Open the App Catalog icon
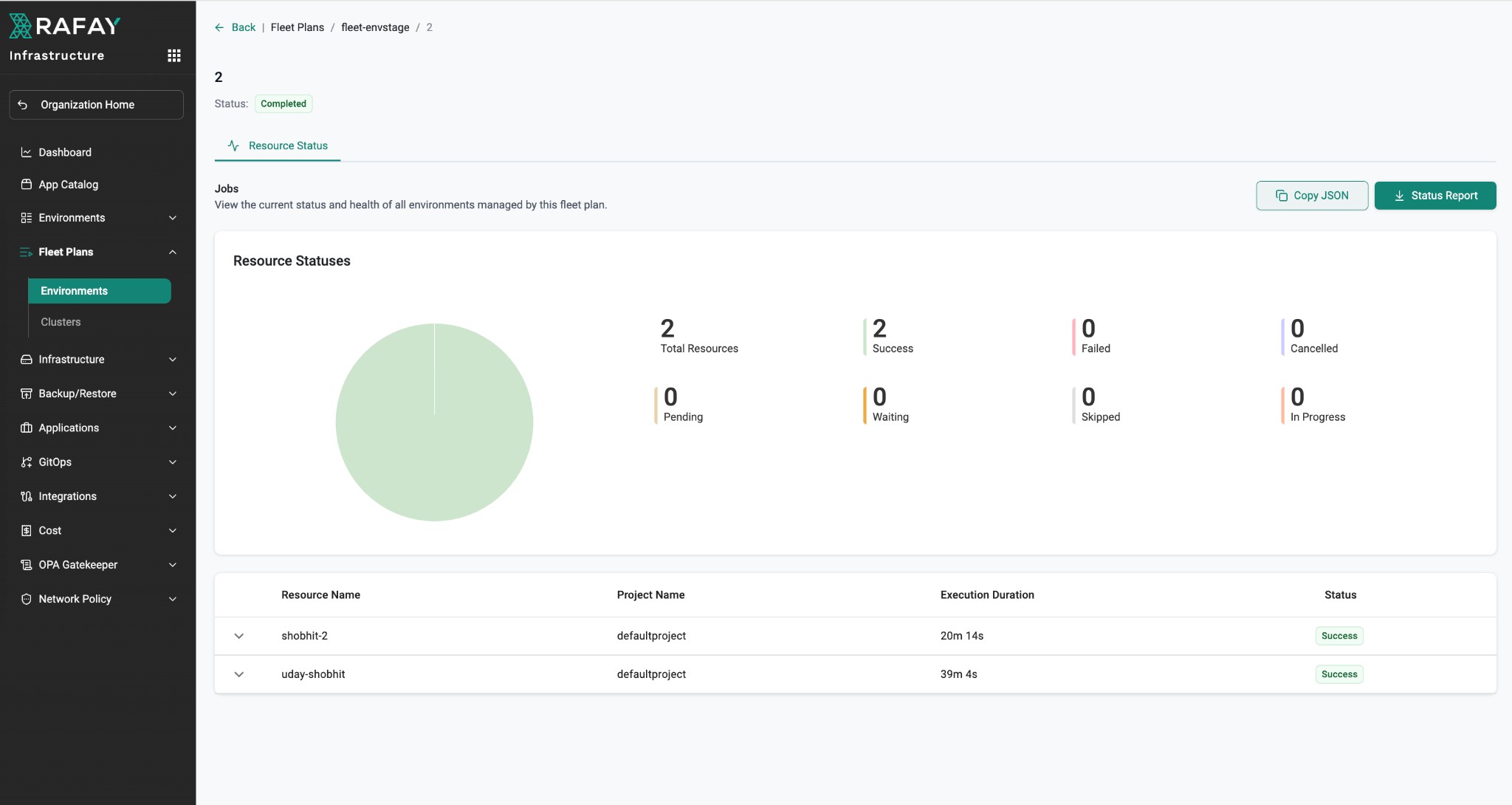This screenshot has width=1512, height=805. tap(25, 184)
